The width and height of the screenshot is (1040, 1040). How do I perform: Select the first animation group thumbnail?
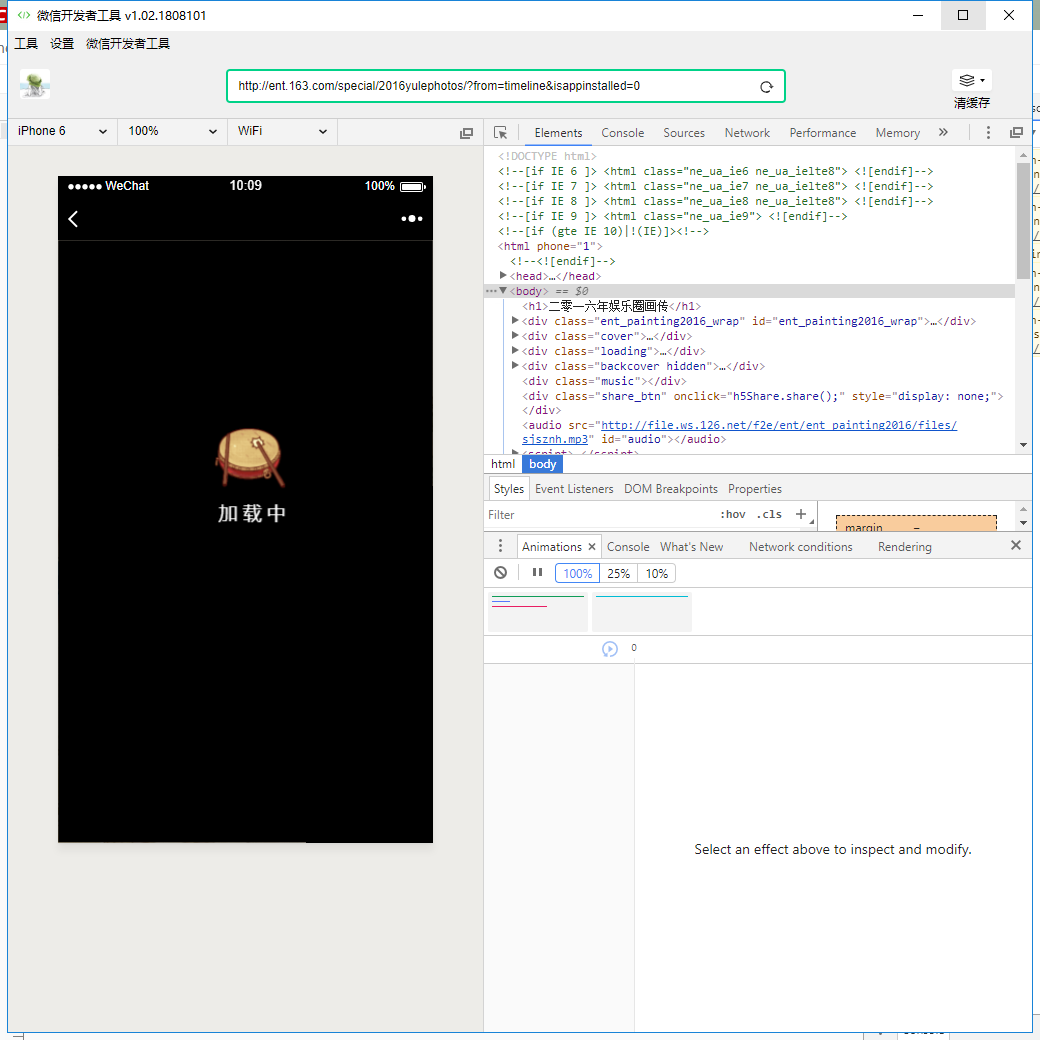pyautogui.click(x=538, y=612)
